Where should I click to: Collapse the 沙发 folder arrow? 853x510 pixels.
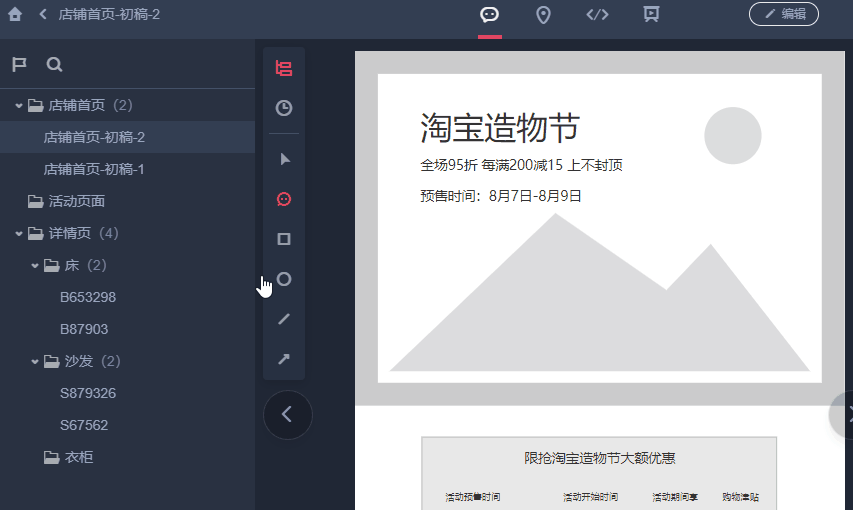[x=35, y=361]
